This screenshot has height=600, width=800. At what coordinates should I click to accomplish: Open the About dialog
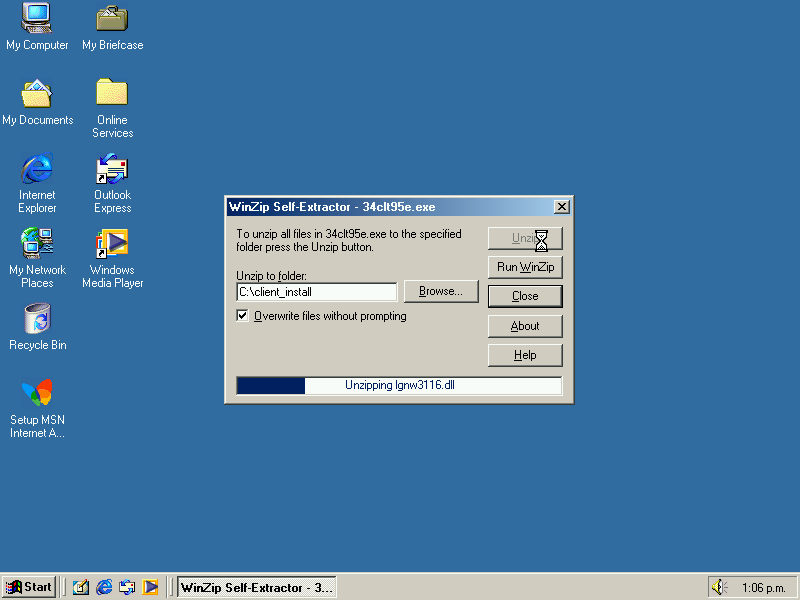[x=525, y=326]
